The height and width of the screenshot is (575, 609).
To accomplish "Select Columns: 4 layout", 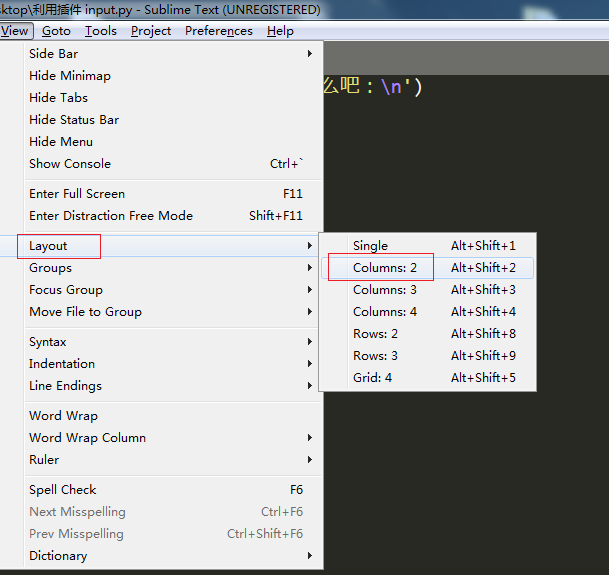I will 427,312.
